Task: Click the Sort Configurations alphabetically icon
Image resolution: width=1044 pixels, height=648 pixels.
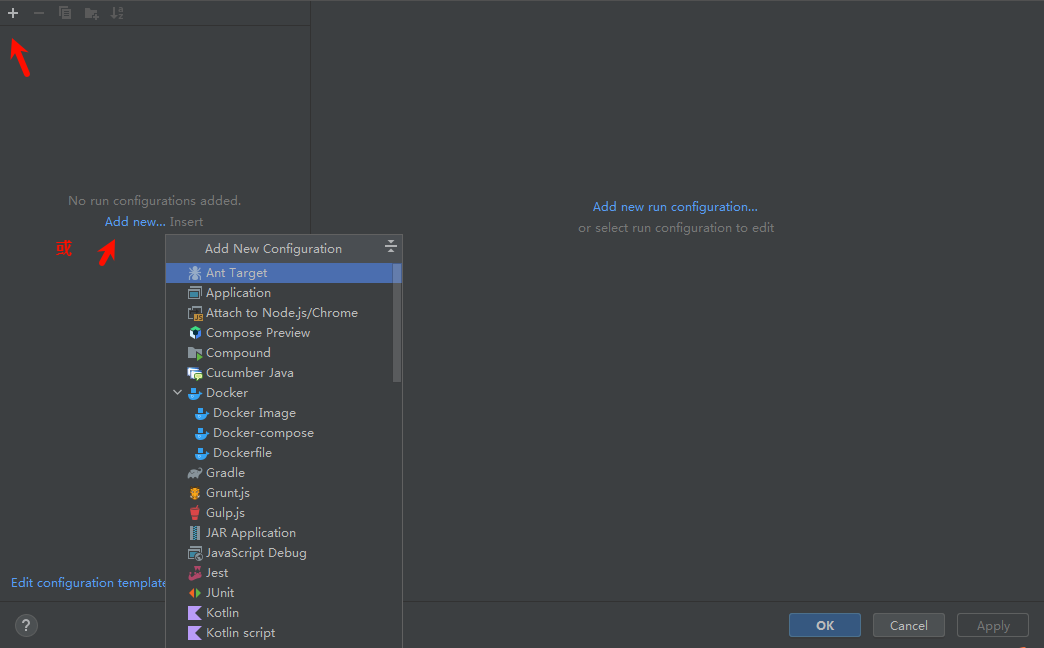Action: (117, 13)
